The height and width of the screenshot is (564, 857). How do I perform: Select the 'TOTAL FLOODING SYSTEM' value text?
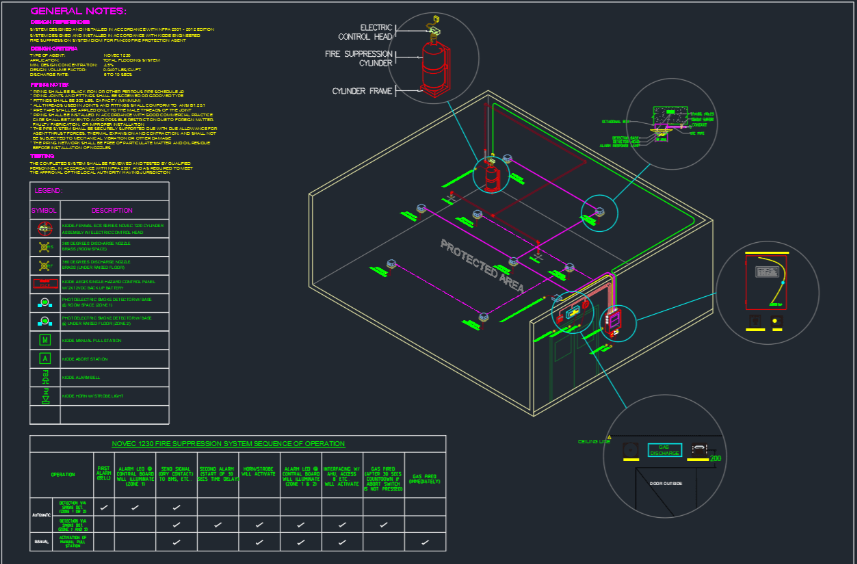coord(131,61)
